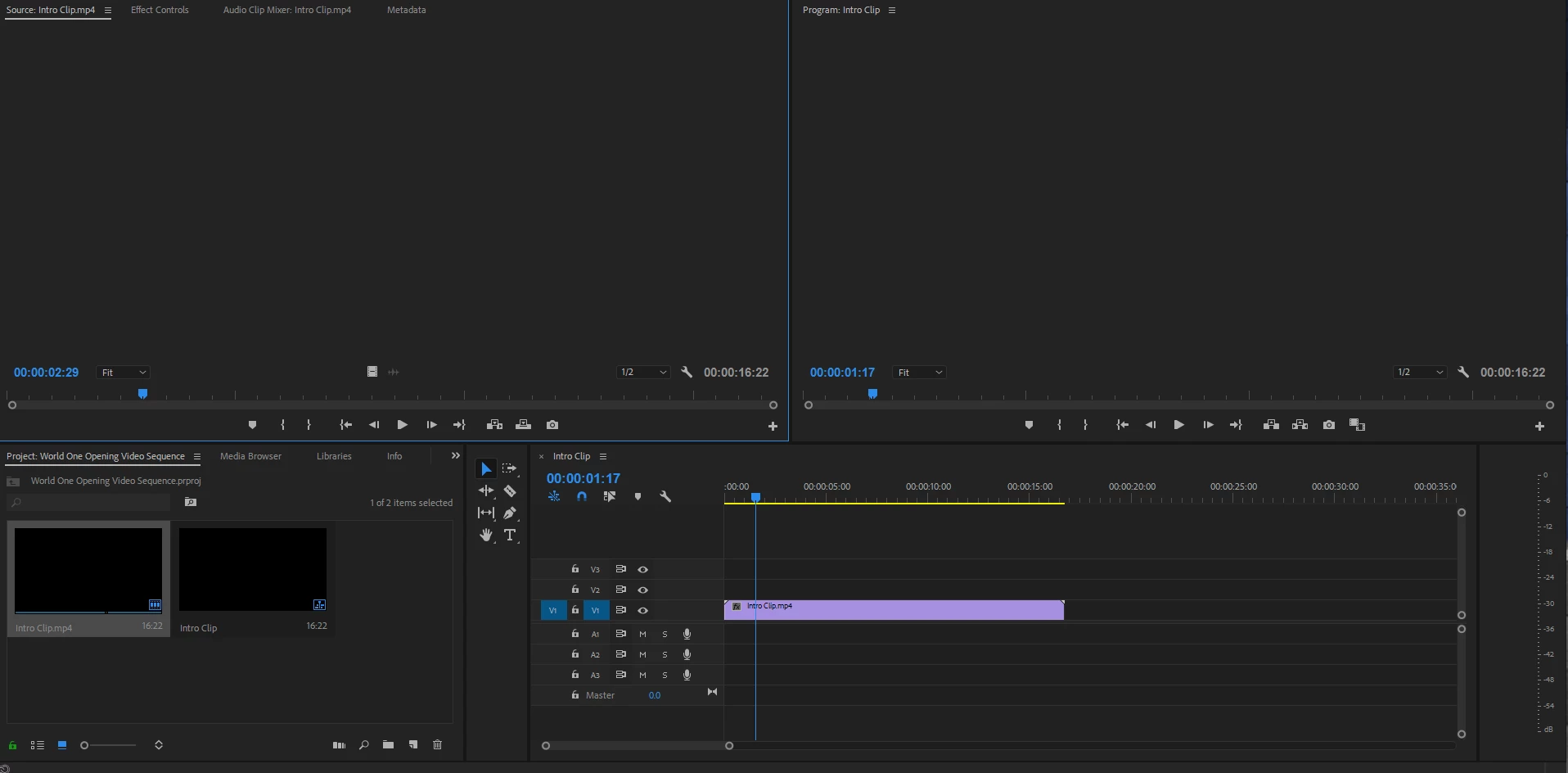The height and width of the screenshot is (773, 1568).
Task: Click Program monitor playhead on scrub bar
Action: tap(872, 394)
